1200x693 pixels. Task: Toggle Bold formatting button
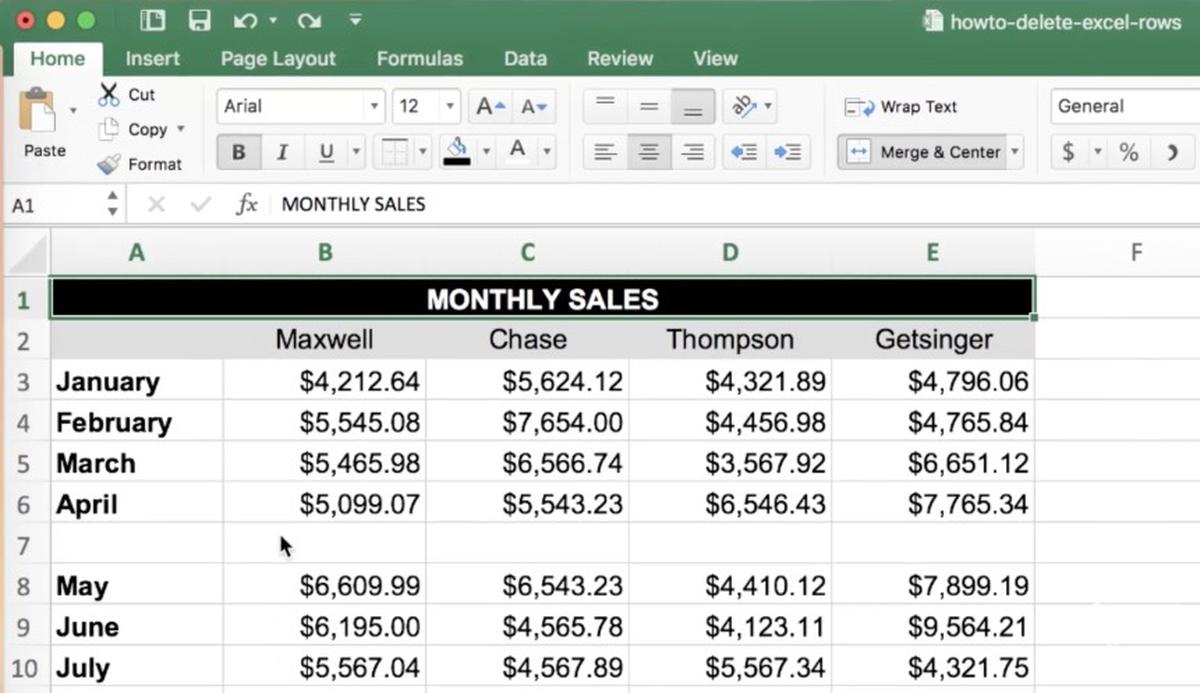coord(238,152)
